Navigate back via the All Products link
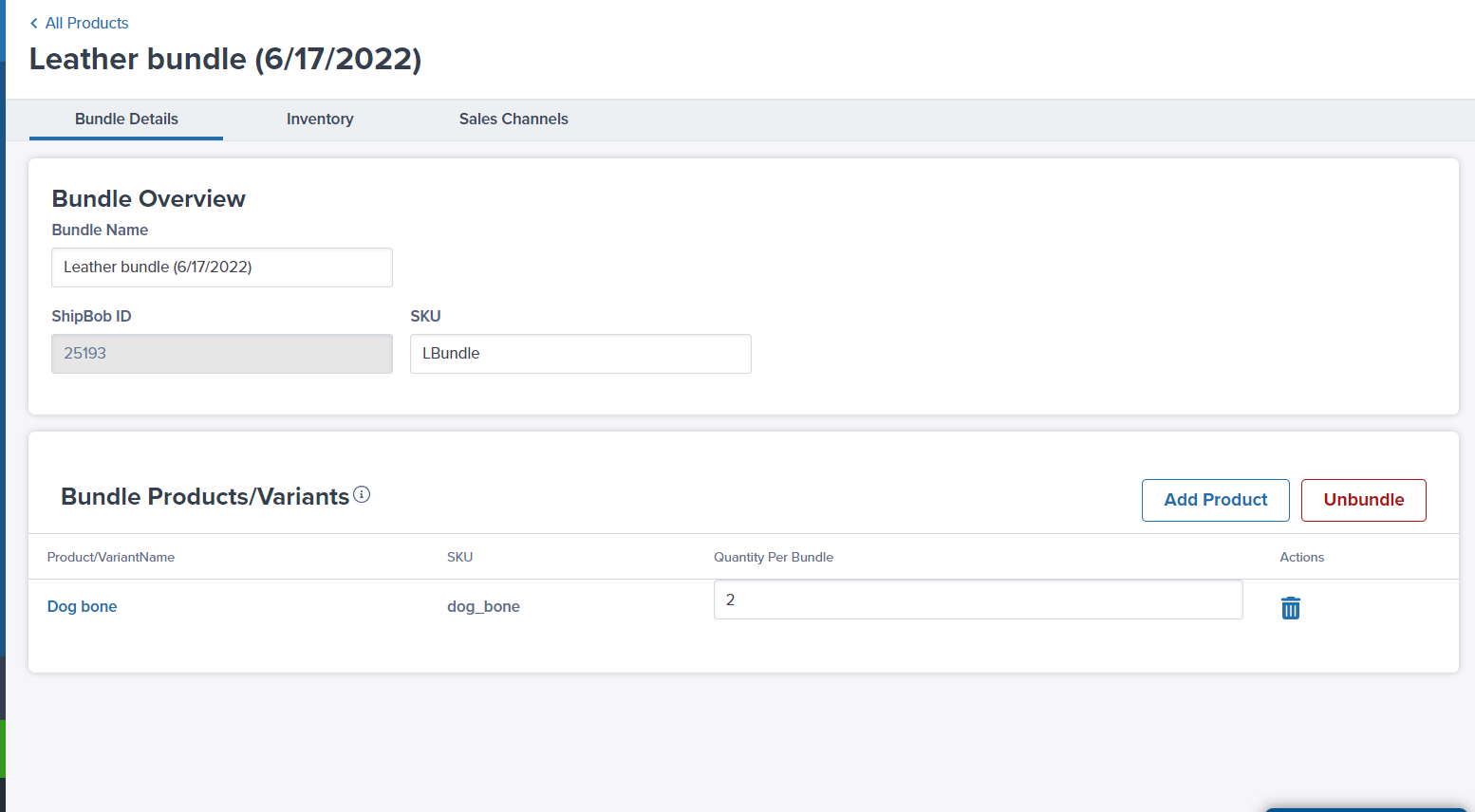The width and height of the screenshot is (1475, 812). click(86, 23)
